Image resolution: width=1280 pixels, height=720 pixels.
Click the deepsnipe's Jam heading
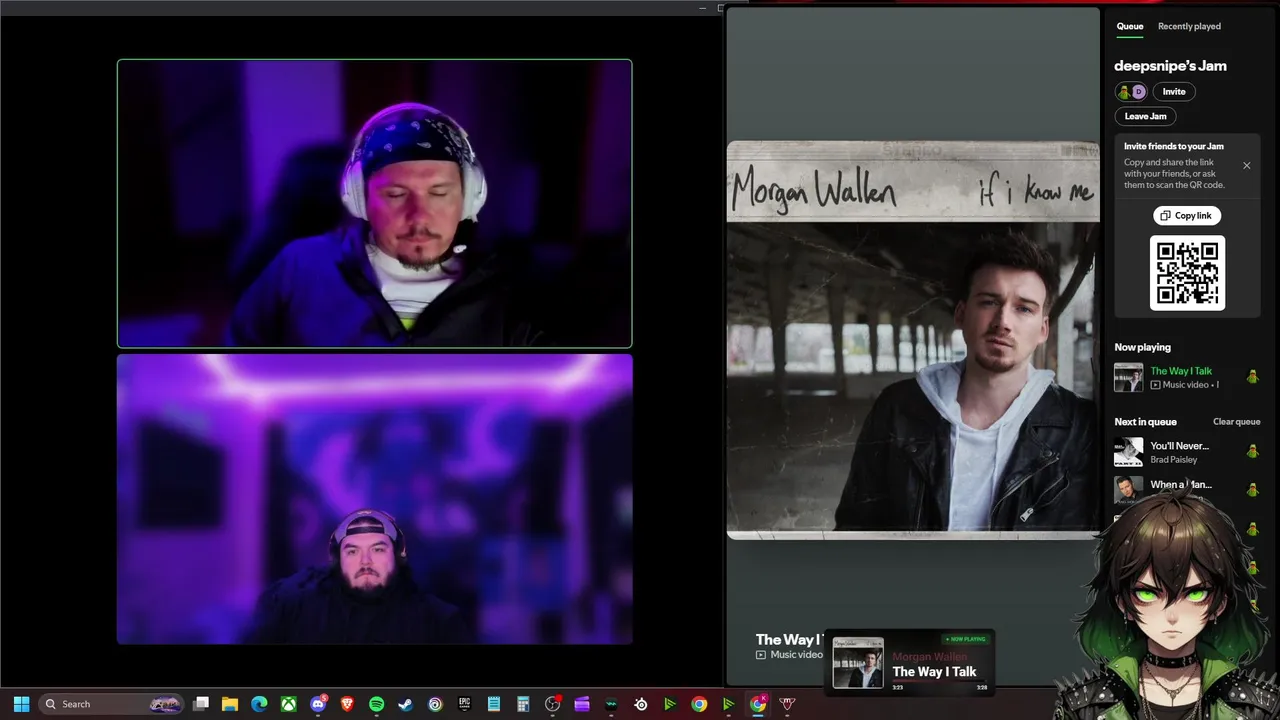(x=1170, y=66)
